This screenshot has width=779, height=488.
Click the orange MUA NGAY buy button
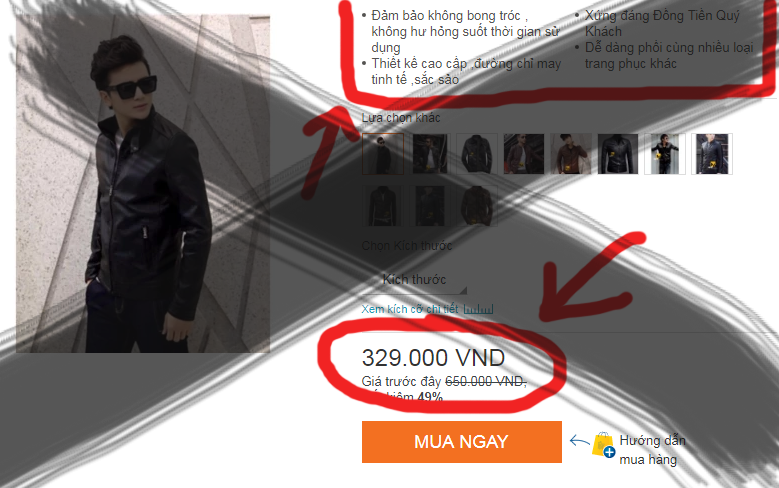point(462,442)
